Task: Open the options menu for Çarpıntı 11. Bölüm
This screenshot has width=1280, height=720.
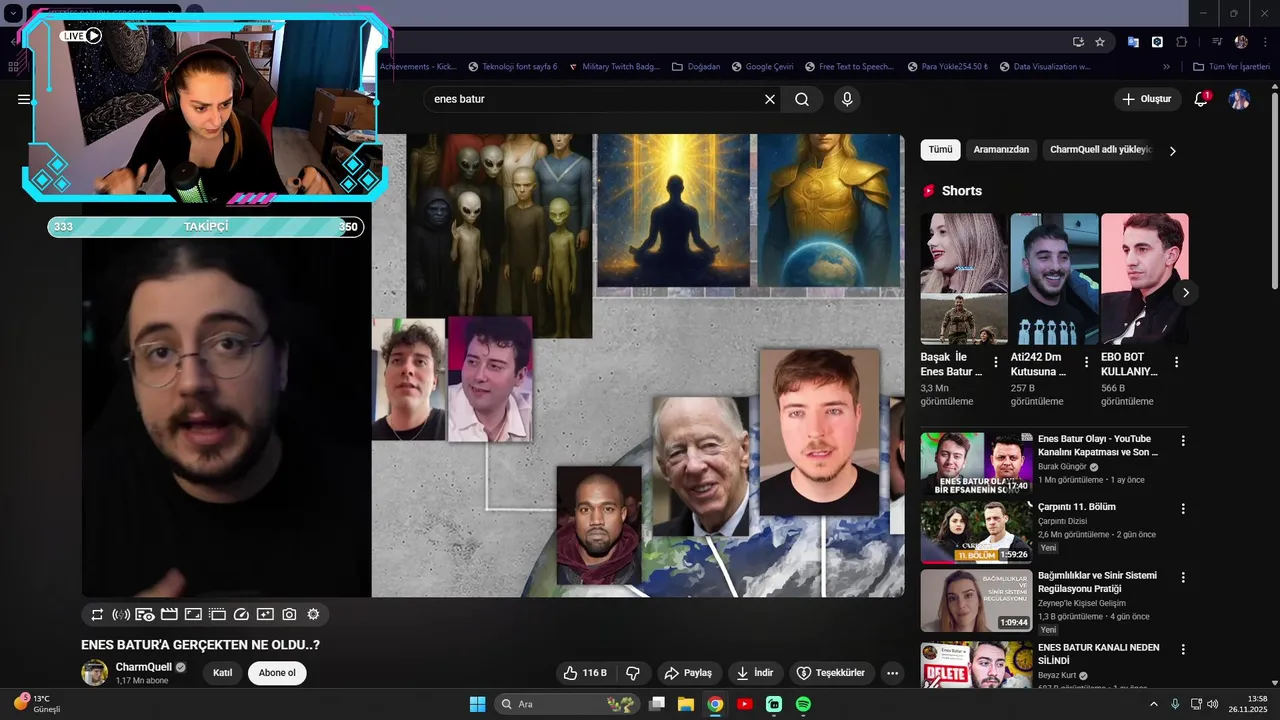Action: coord(1183,508)
